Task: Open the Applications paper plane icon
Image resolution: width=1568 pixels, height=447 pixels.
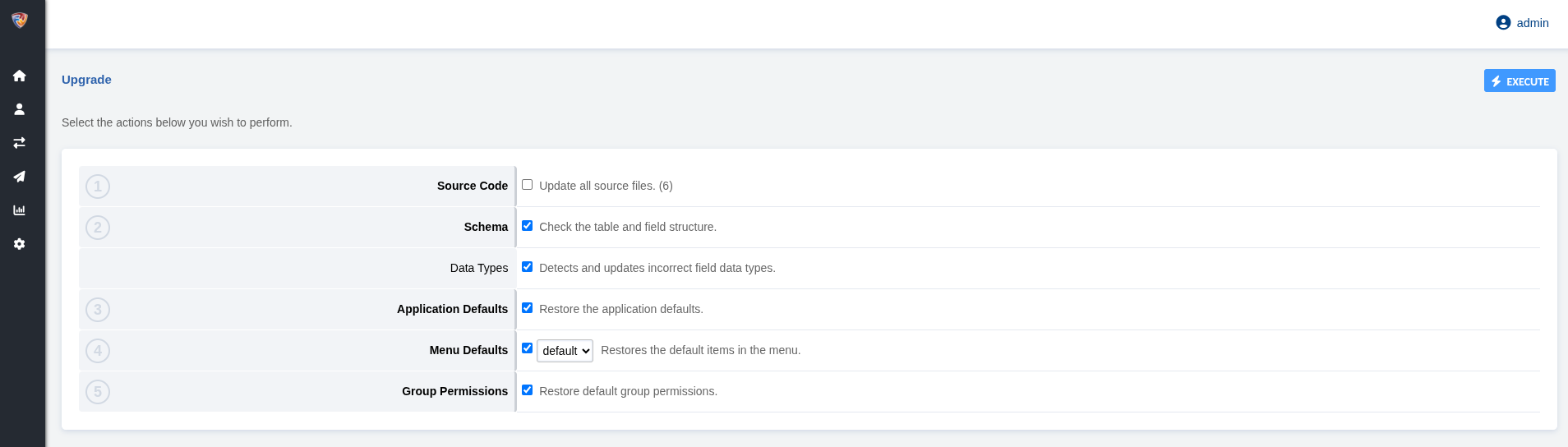Action: pyautogui.click(x=20, y=177)
